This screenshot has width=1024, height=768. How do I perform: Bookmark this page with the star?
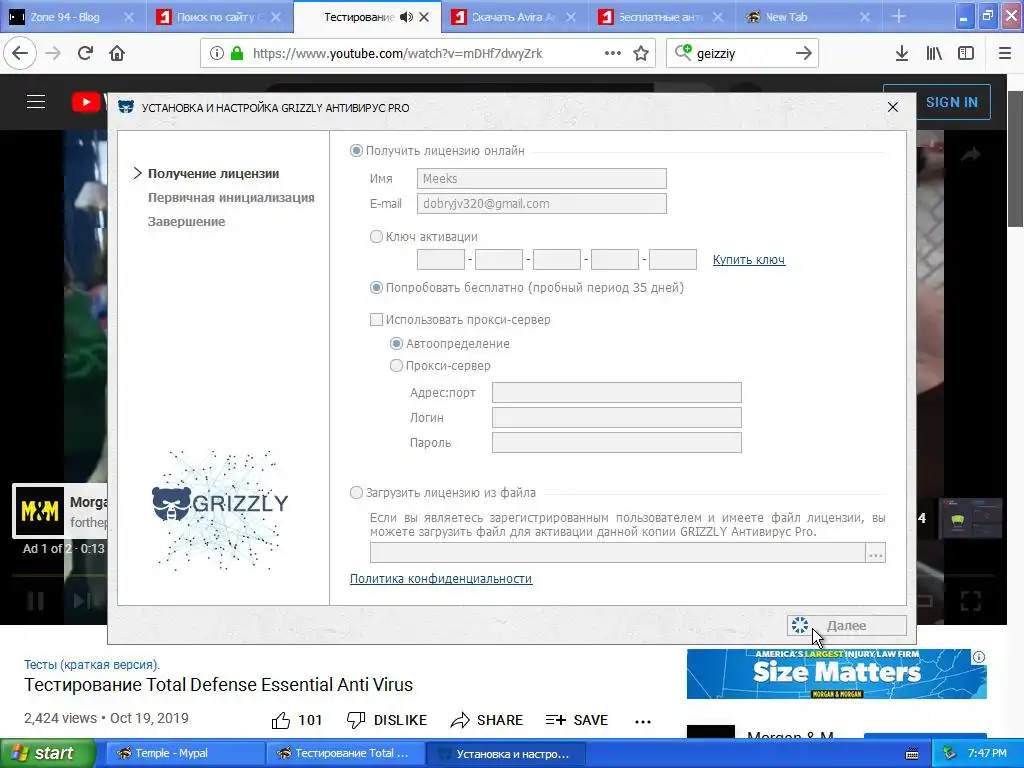[641, 54]
